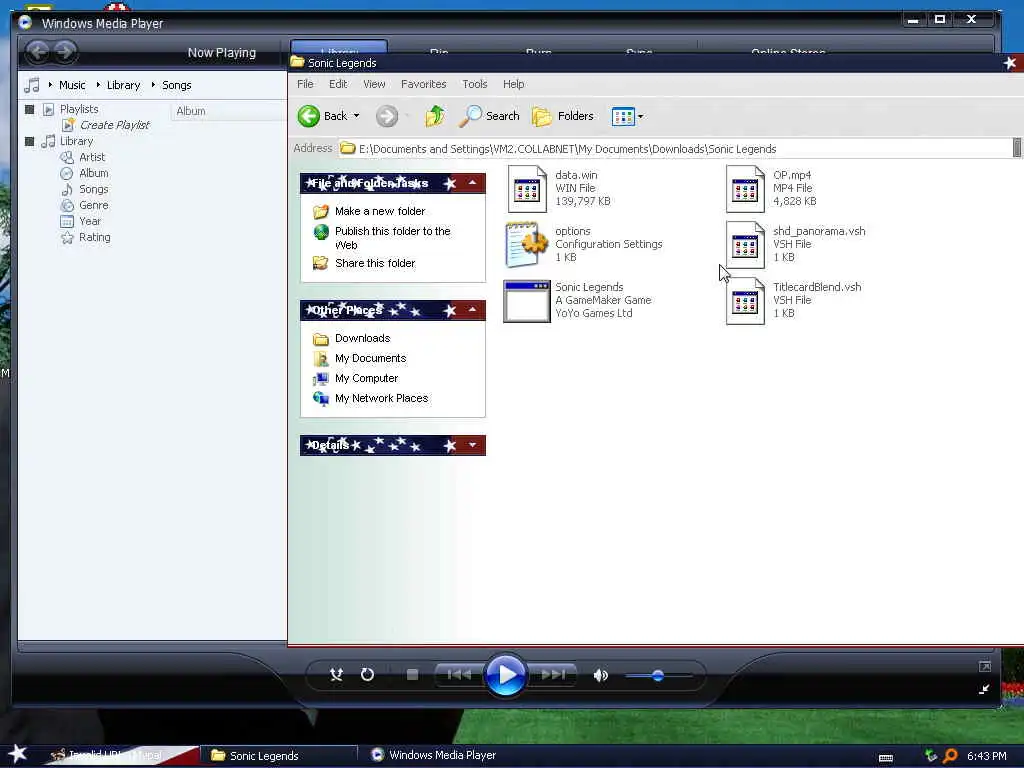Expand the Details panel

[472, 445]
